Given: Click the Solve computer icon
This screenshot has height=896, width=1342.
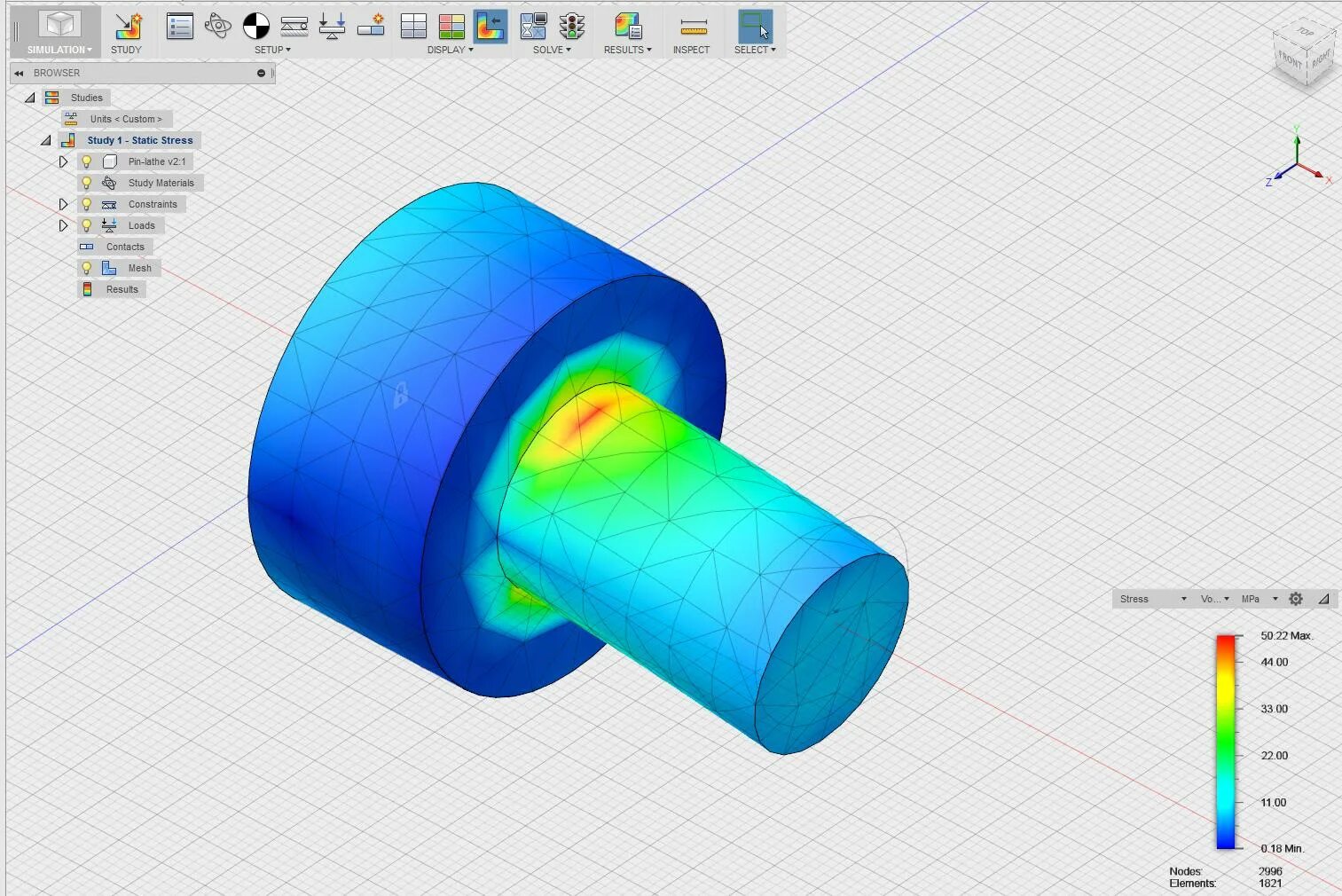Looking at the screenshot, I should [533, 27].
